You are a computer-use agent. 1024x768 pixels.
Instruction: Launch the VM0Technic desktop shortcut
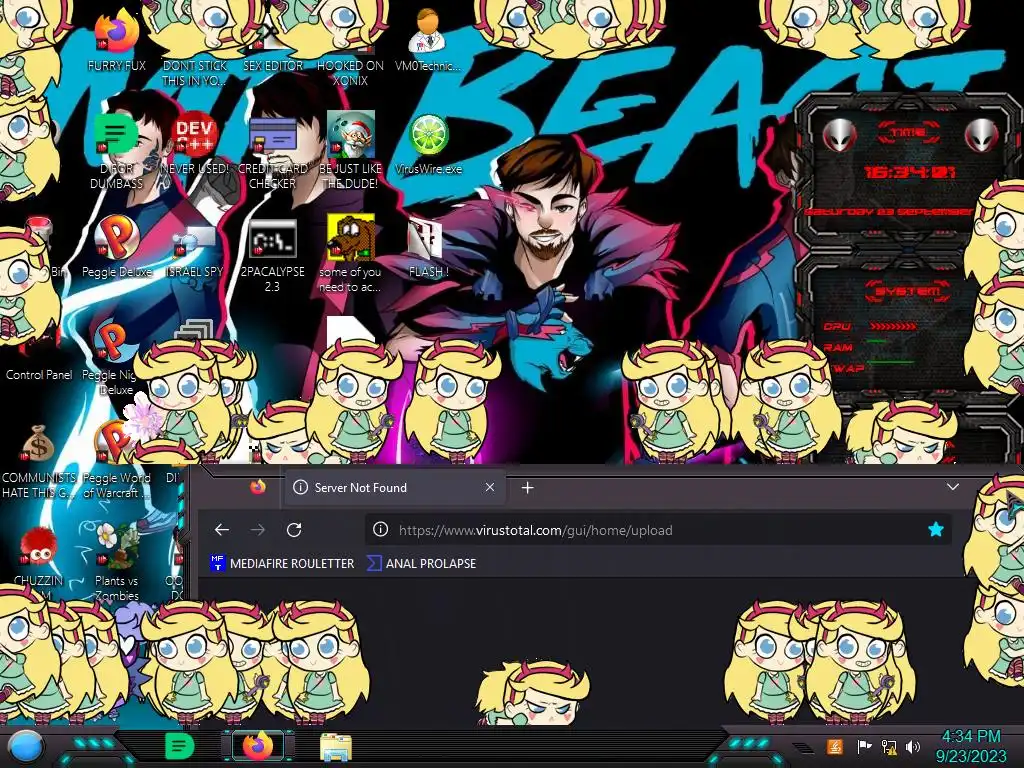pyautogui.click(x=428, y=33)
